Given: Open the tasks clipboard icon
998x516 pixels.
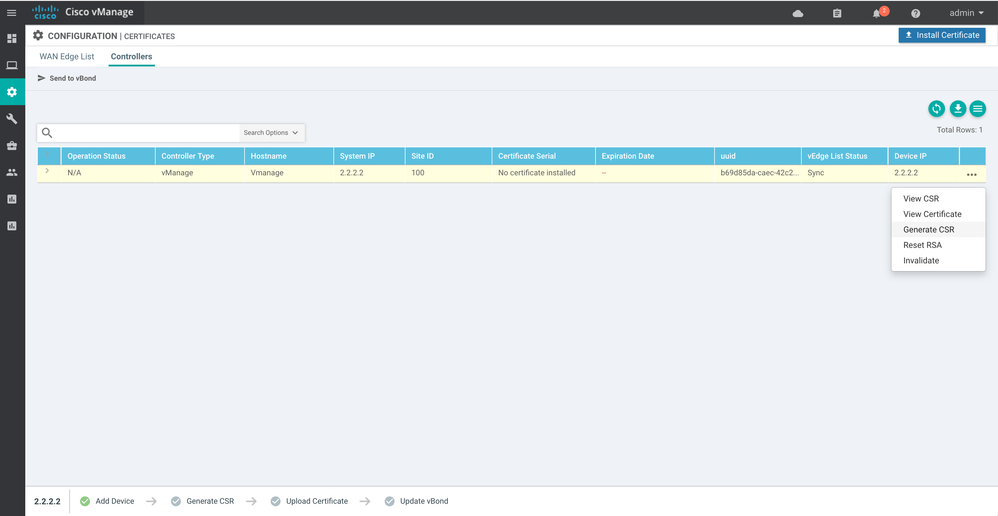Looking at the screenshot, I should (x=837, y=13).
